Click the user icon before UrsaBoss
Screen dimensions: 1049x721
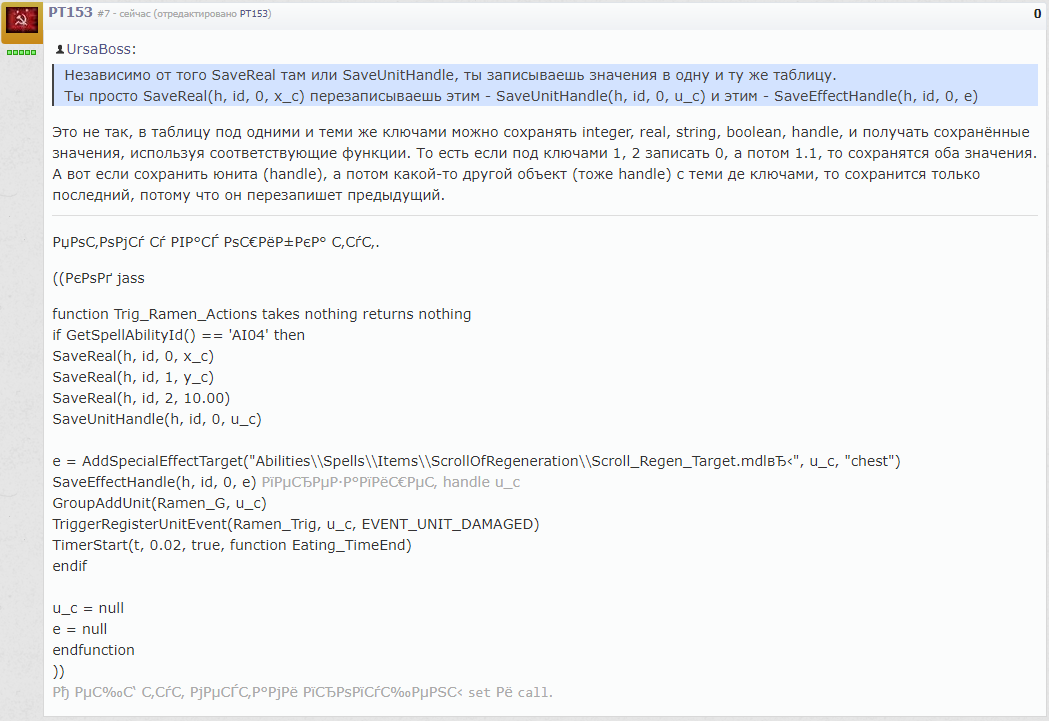pyautogui.click(x=60, y=49)
